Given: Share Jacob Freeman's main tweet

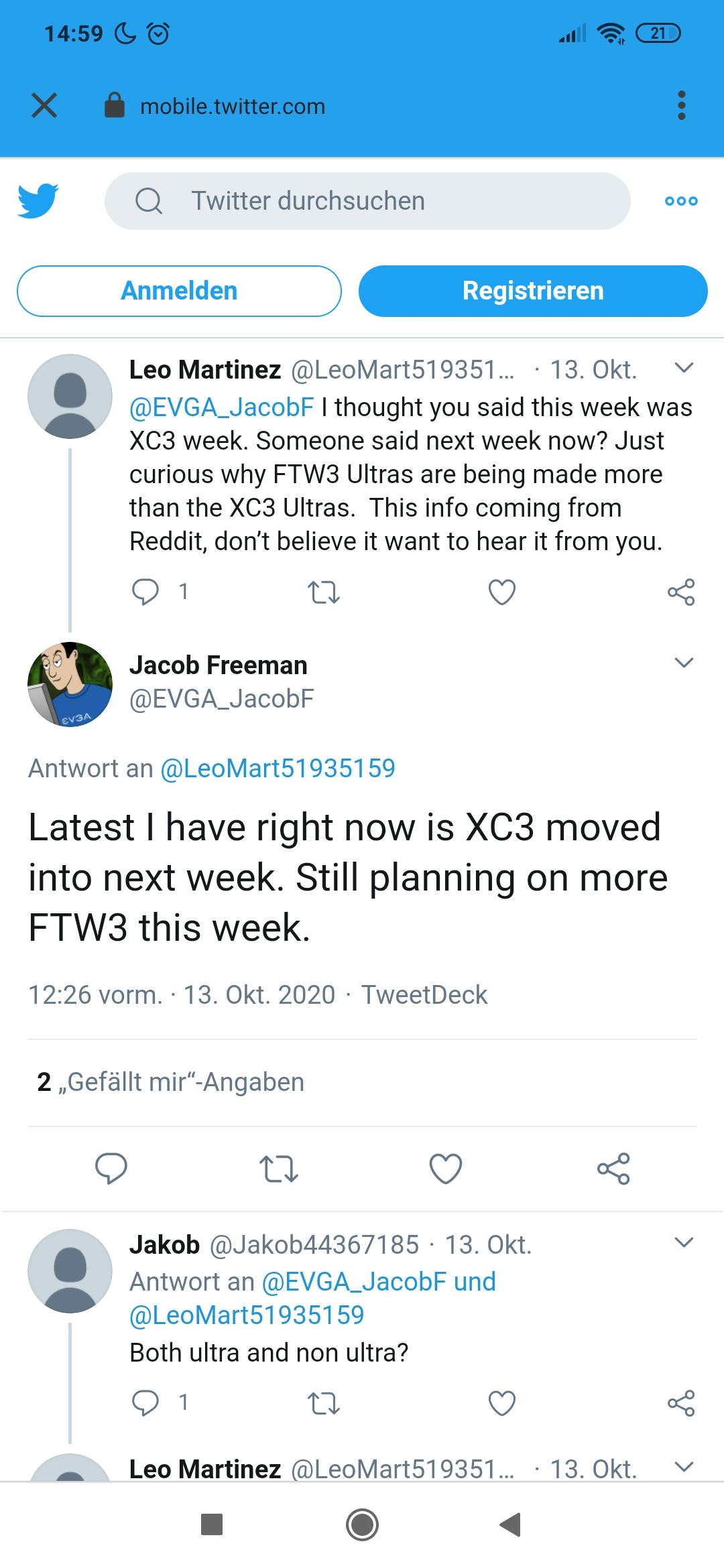Looking at the screenshot, I should coord(613,1169).
